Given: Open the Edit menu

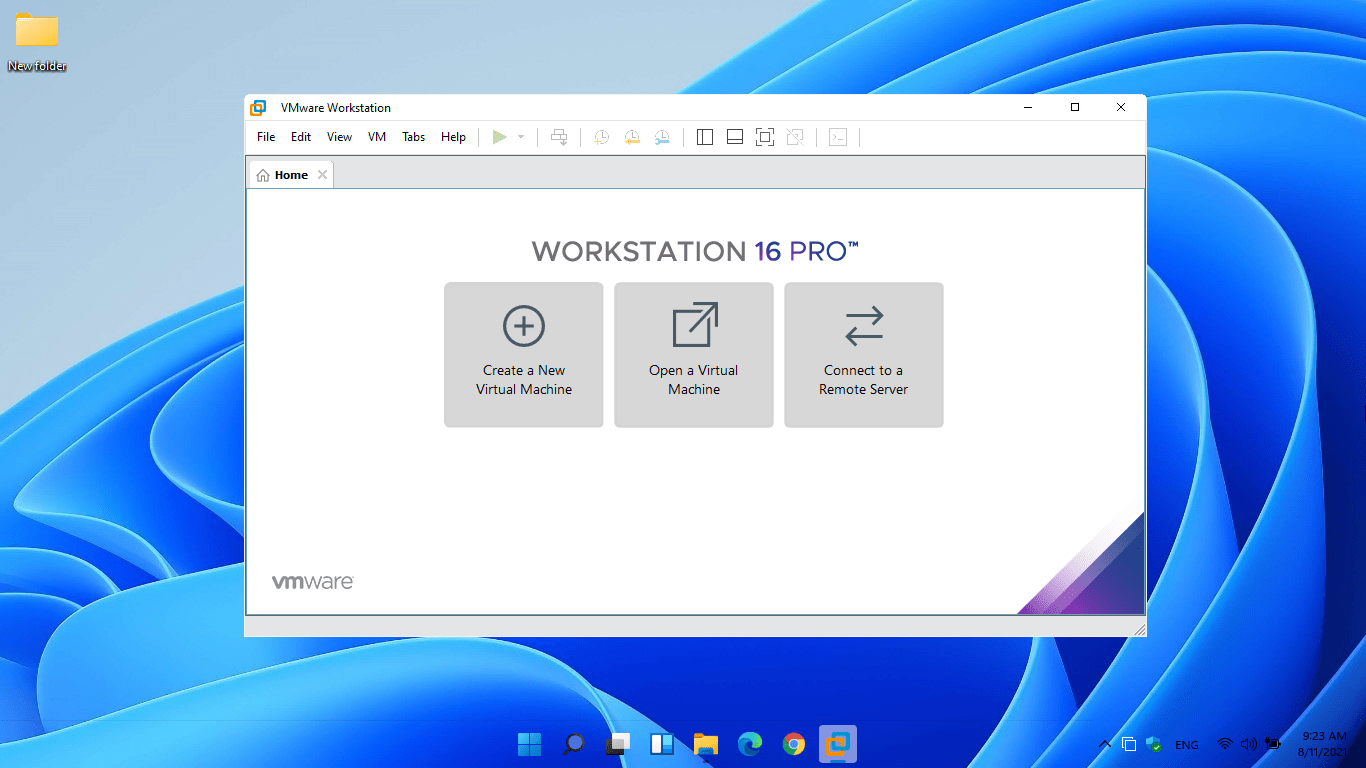Looking at the screenshot, I should (301, 137).
